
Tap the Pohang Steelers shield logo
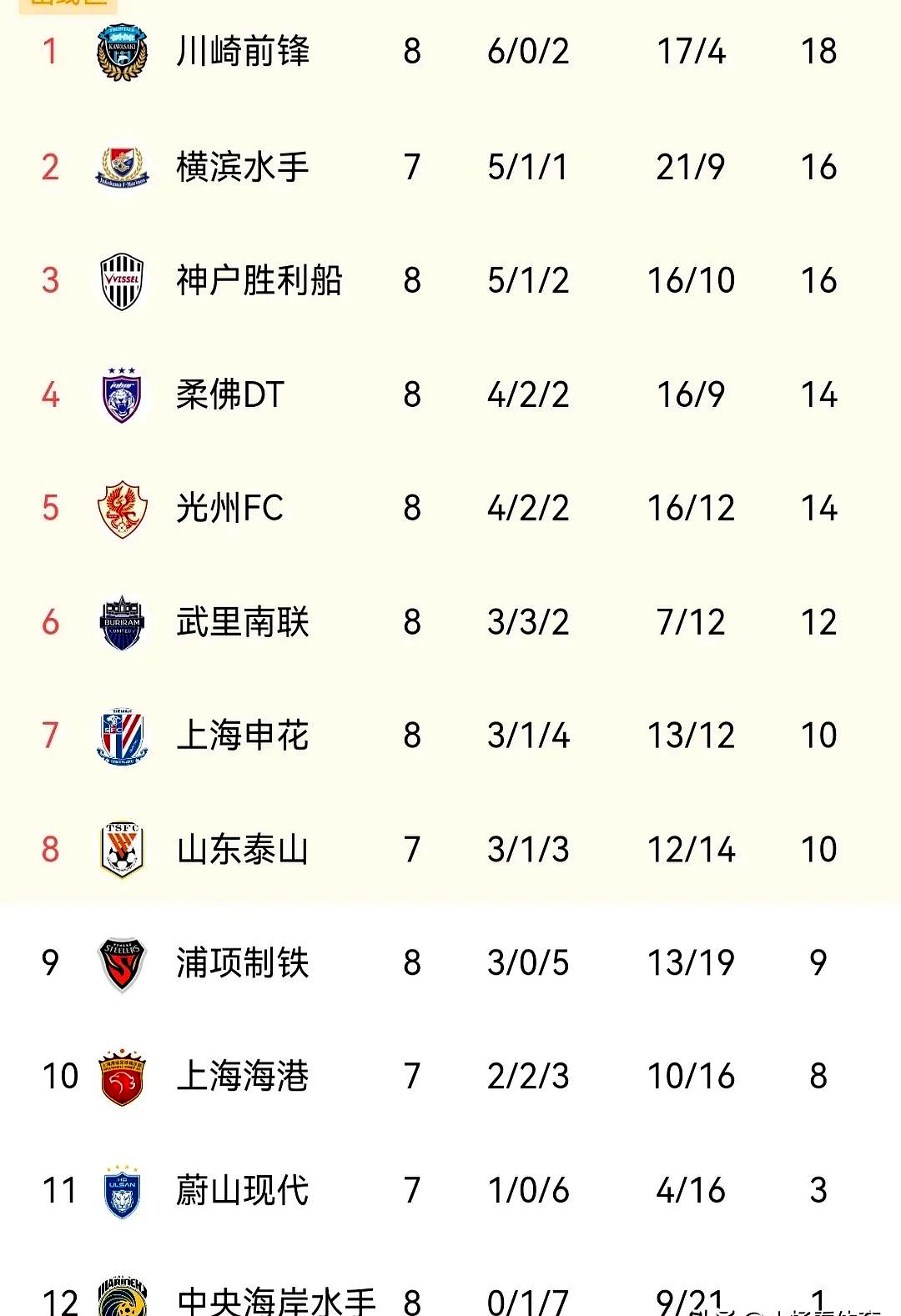[123, 964]
